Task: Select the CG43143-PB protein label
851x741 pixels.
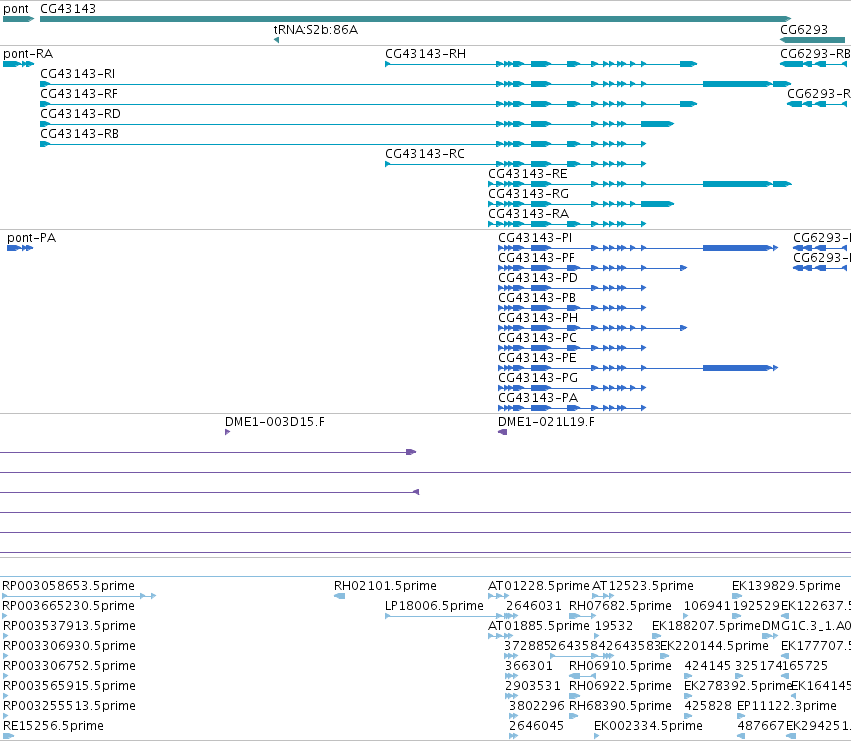Action: (x=537, y=298)
